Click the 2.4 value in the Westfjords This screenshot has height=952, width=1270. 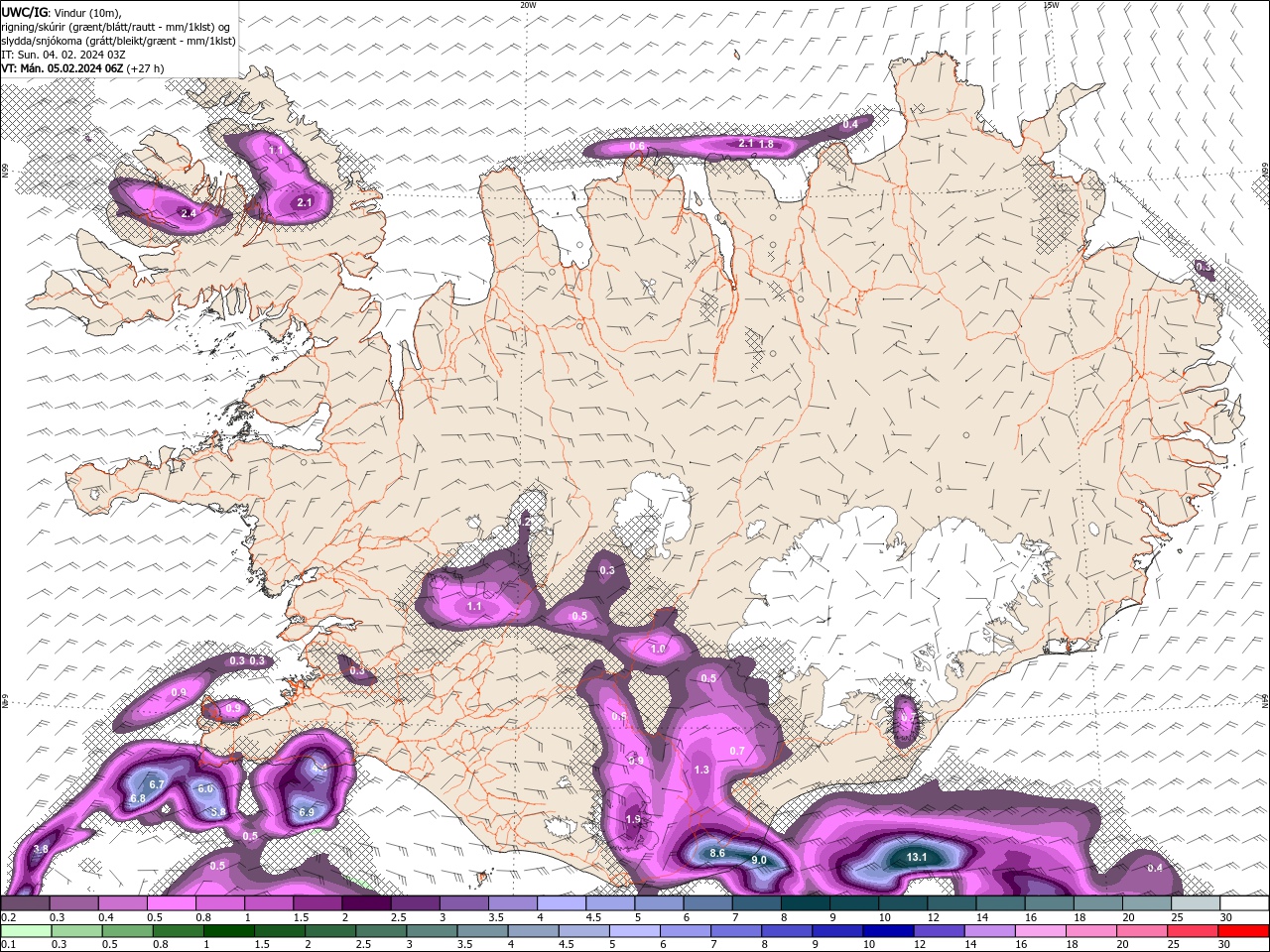click(x=189, y=213)
